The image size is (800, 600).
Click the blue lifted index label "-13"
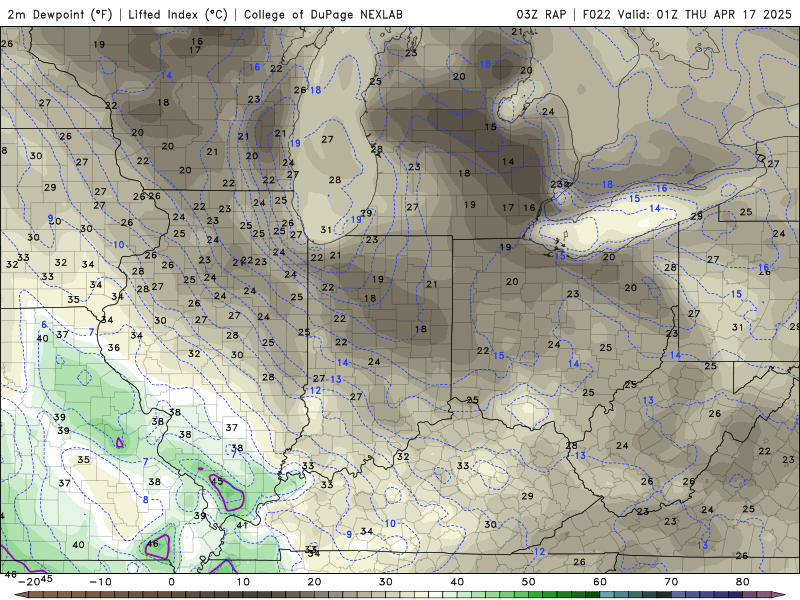[x=578, y=455]
